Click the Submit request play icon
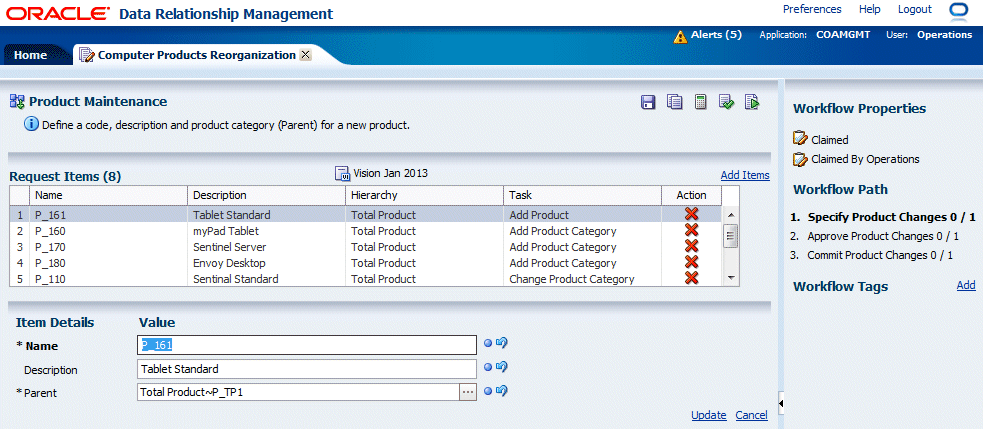 [752, 102]
